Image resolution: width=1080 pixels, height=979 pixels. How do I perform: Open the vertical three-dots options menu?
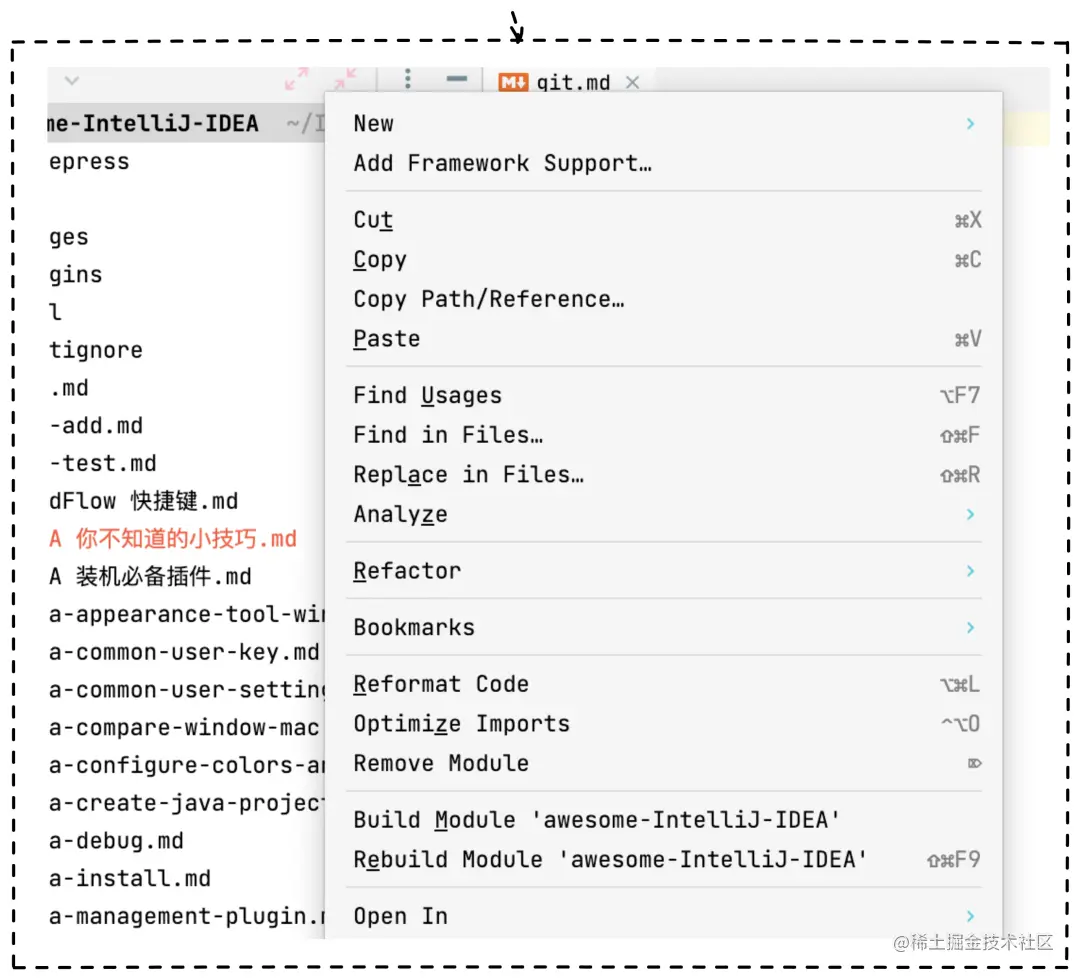point(408,79)
